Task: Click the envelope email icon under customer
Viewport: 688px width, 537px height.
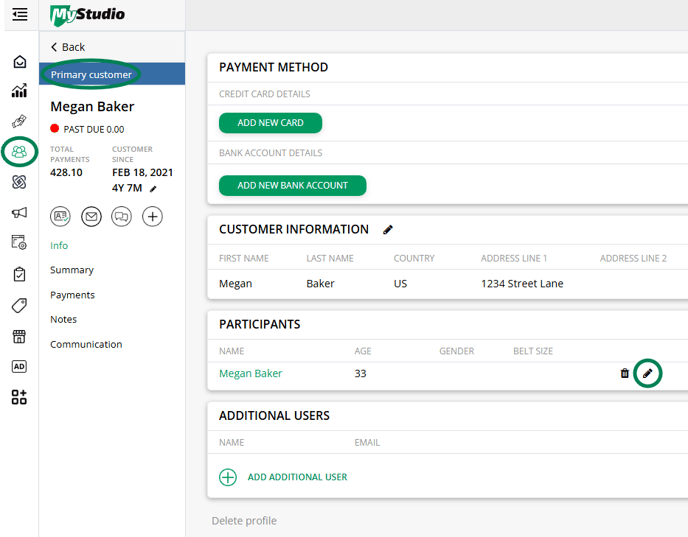Action: [91, 216]
